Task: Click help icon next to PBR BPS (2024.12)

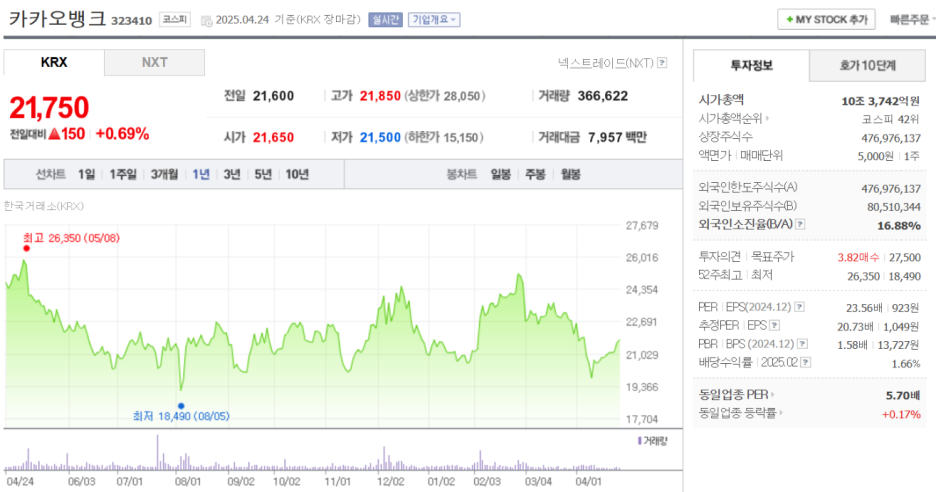Action: click(x=802, y=344)
